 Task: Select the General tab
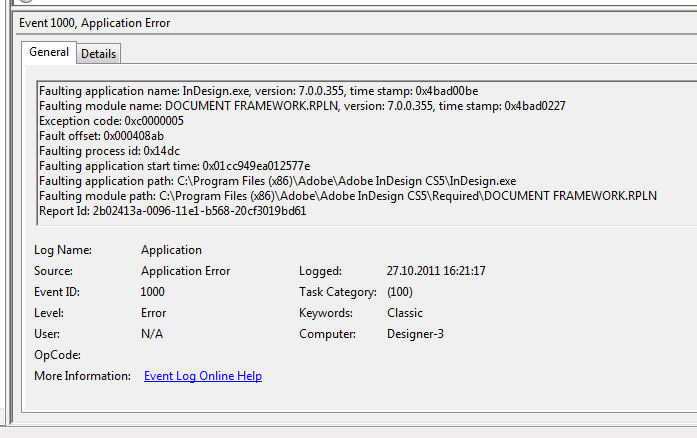click(x=49, y=52)
